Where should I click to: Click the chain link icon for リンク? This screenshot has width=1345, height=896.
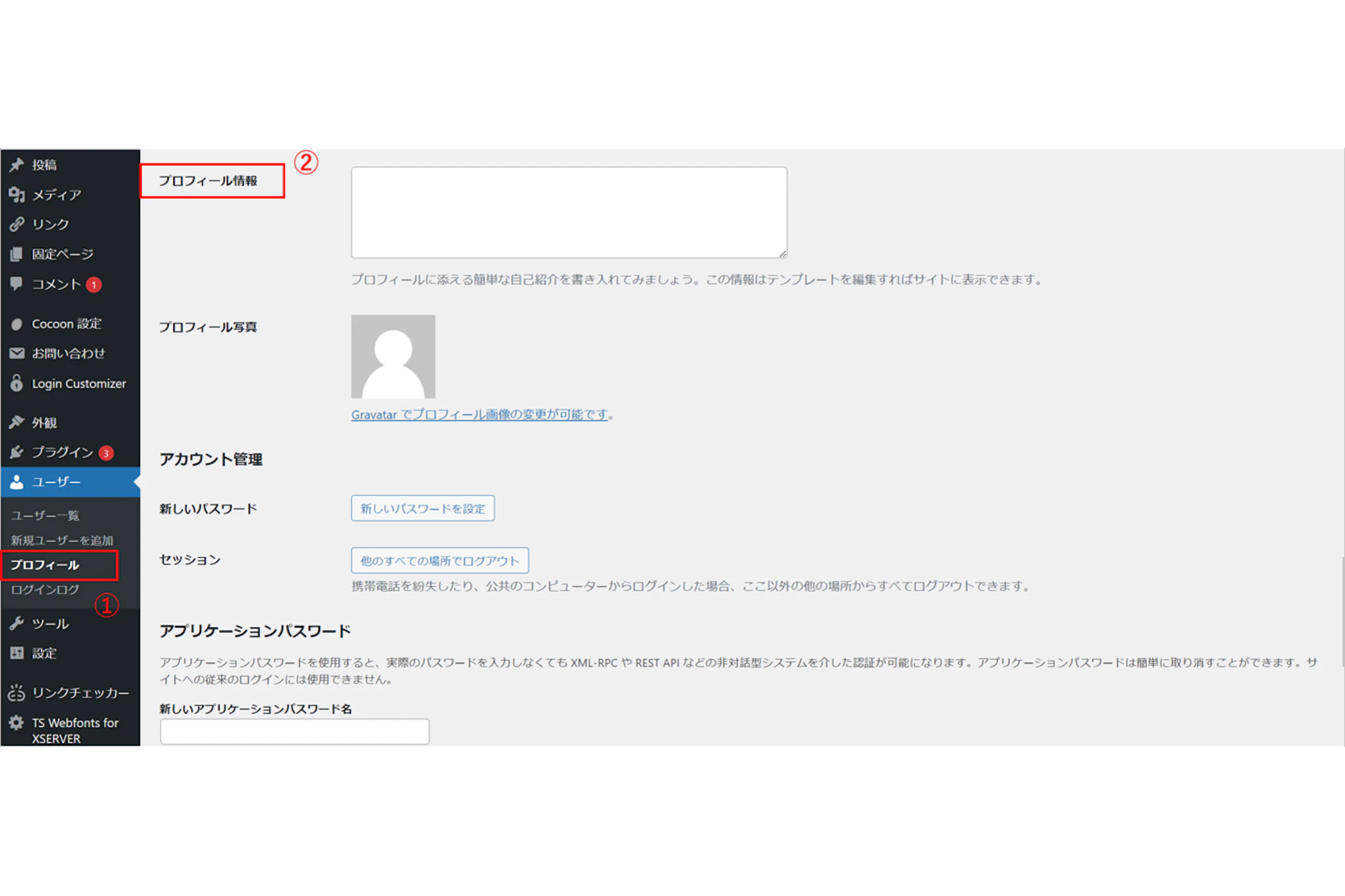coord(16,224)
